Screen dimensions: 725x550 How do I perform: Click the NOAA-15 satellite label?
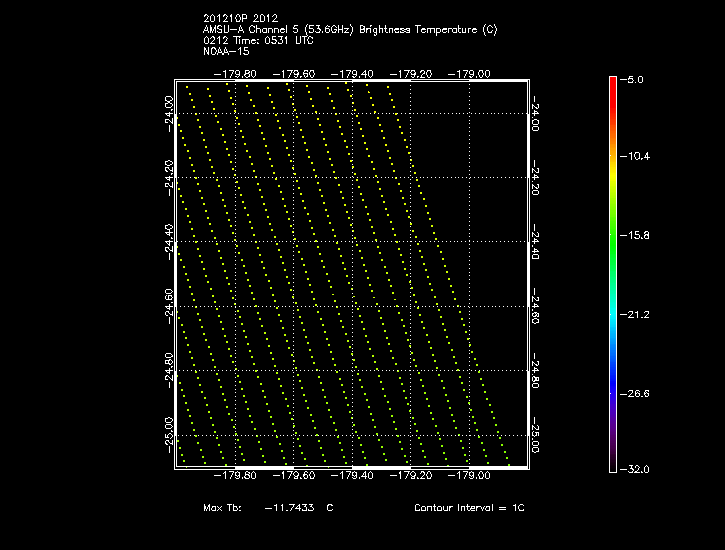pos(226,51)
